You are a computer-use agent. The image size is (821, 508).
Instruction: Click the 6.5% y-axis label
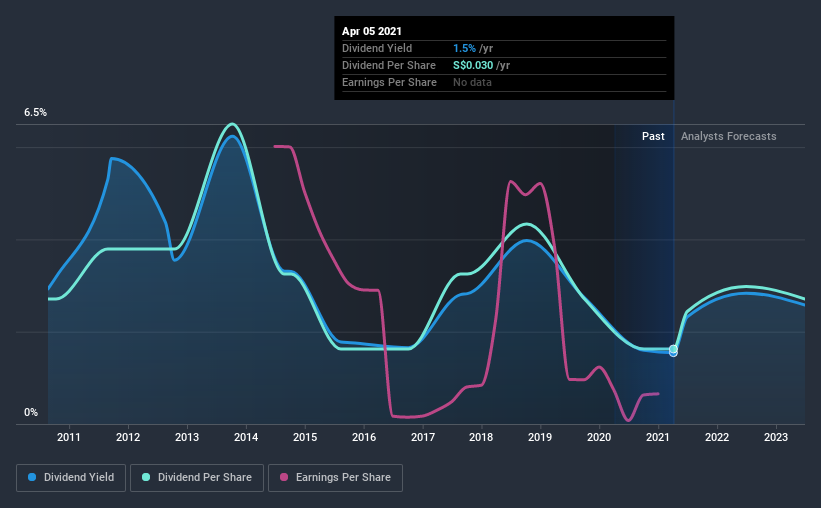pos(35,113)
